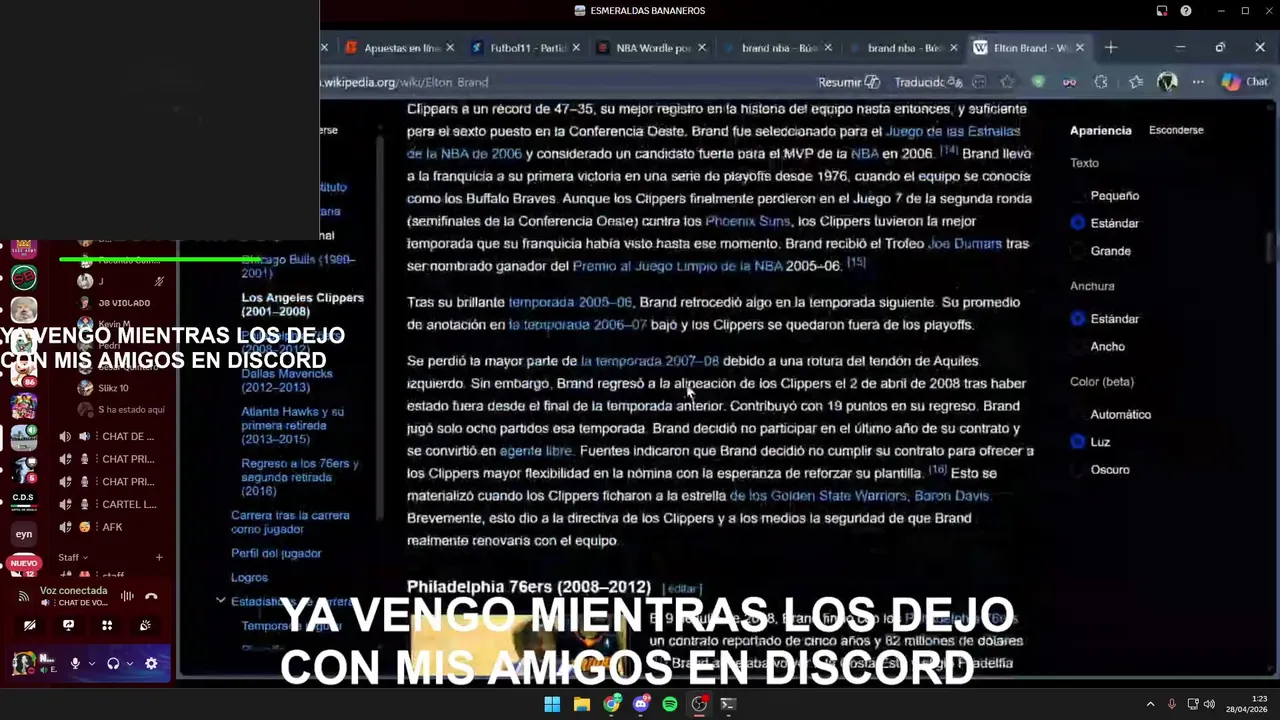The image size is (1280, 720).
Task: Open Phoenix Suns link
Action: coord(748,221)
